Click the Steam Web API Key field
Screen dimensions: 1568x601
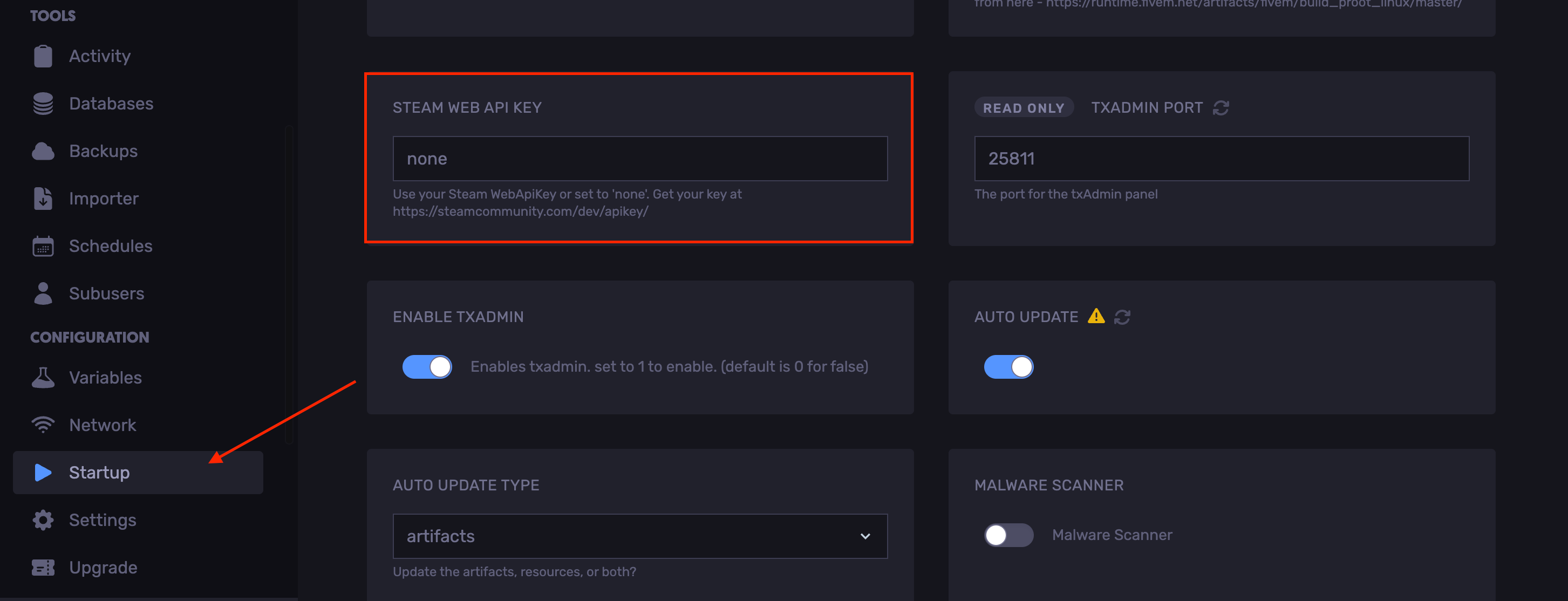click(639, 158)
